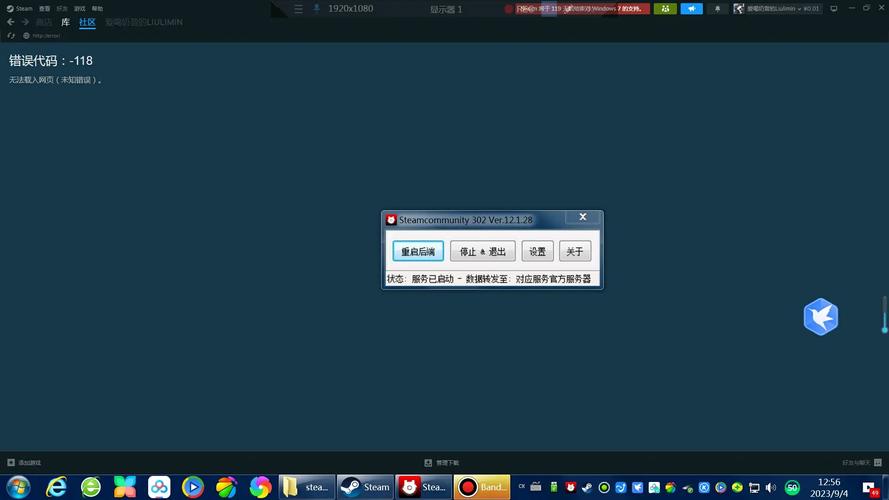The width and height of the screenshot is (889, 500).
Task: Open the green 360 browser taskbar icon
Action: 91,487
